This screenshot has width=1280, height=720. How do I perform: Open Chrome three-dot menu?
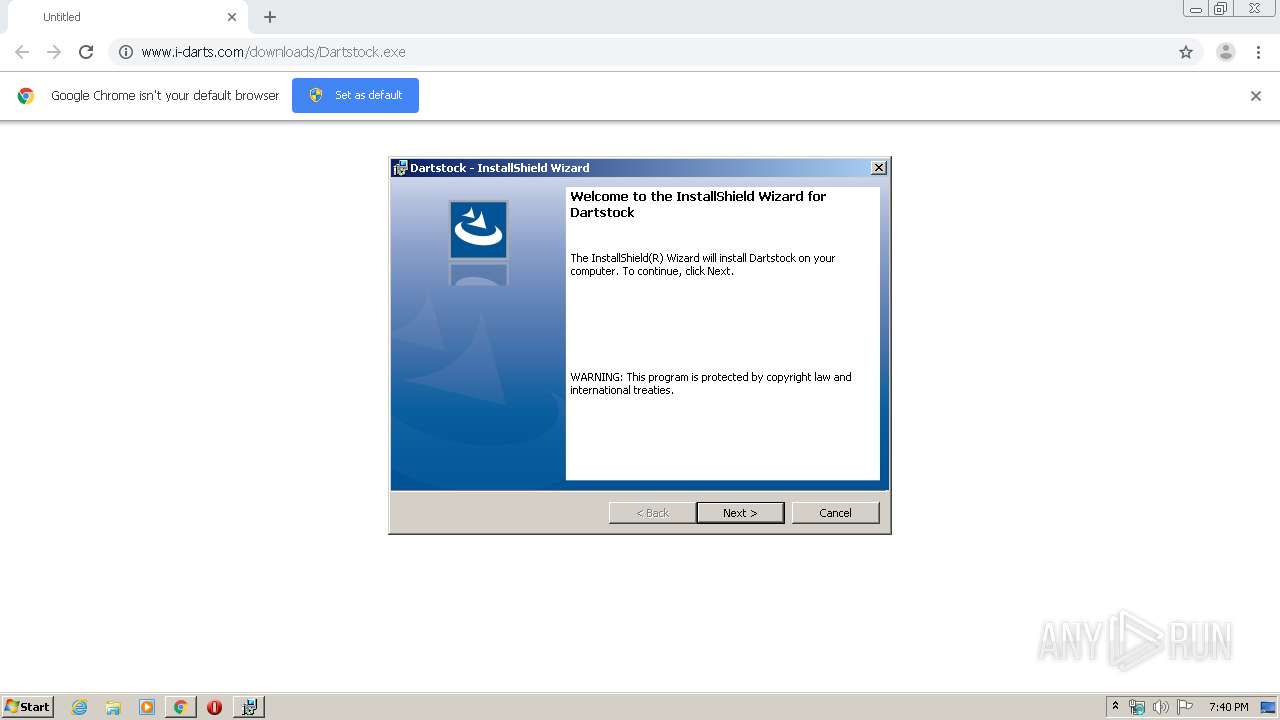click(1258, 52)
